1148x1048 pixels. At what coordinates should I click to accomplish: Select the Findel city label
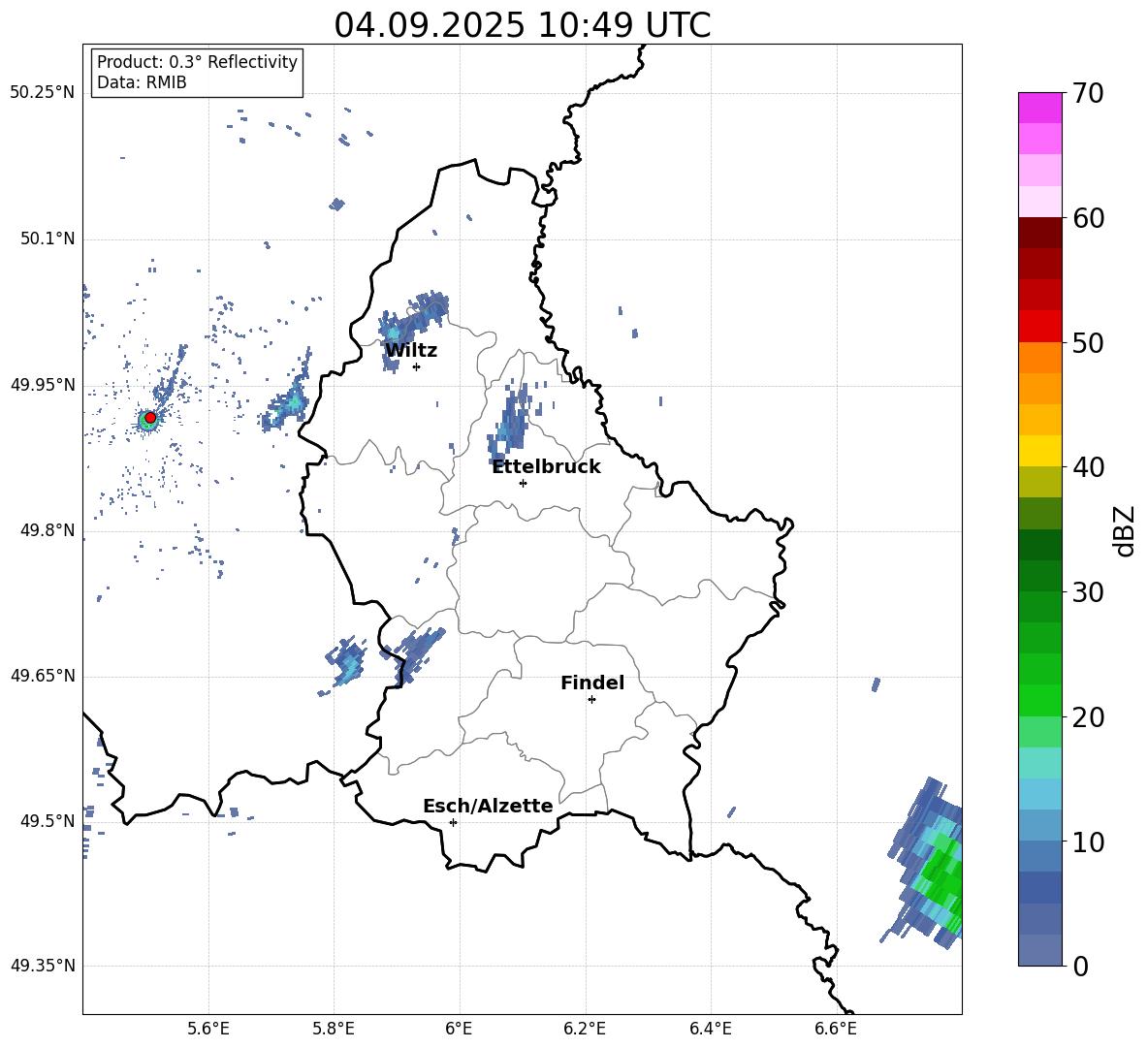click(592, 683)
